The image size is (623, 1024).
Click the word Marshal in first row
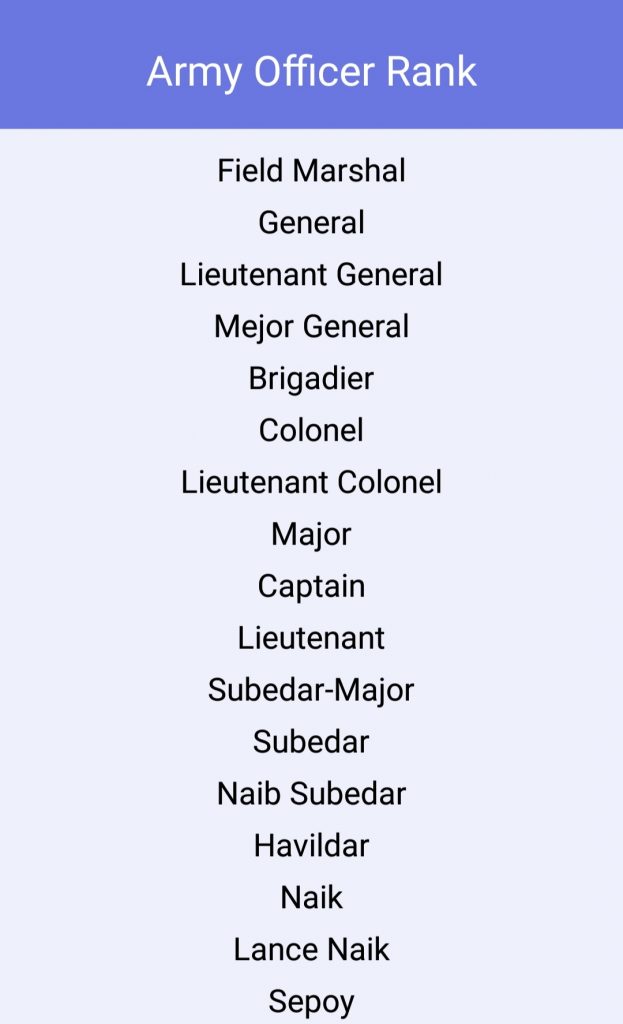349,171
